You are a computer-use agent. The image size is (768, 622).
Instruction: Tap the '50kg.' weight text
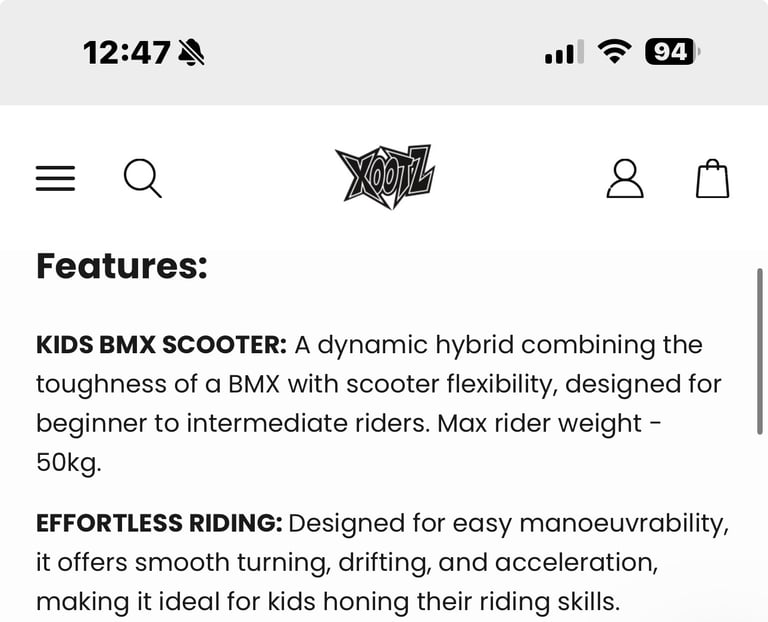point(69,462)
